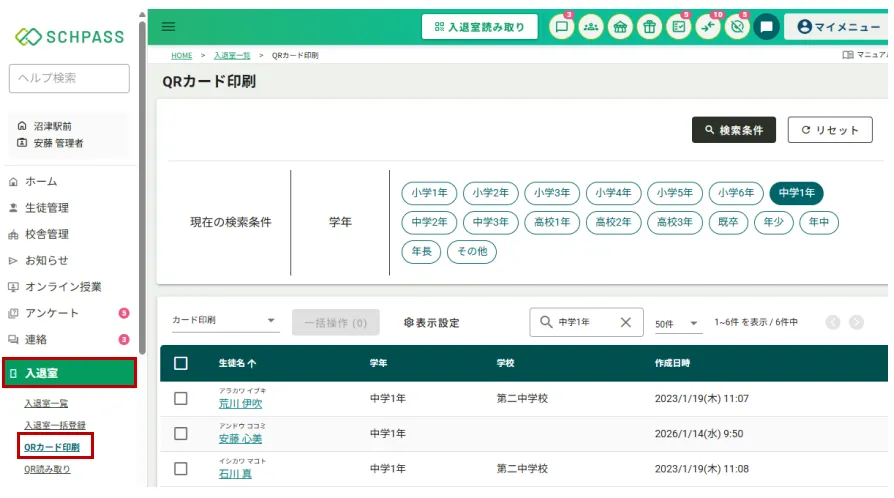This screenshot has width=894, height=498.
Task: Click the 検索条件 button
Action: tap(733, 130)
